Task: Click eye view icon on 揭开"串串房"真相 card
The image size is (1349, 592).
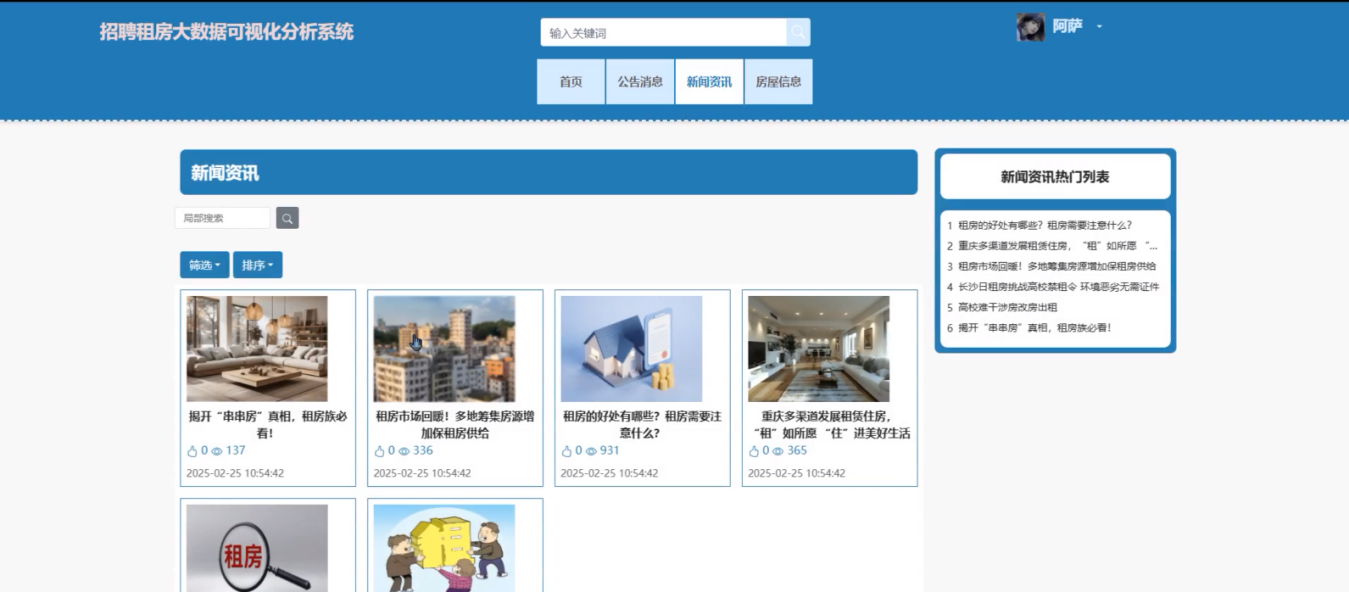Action: (x=217, y=451)
